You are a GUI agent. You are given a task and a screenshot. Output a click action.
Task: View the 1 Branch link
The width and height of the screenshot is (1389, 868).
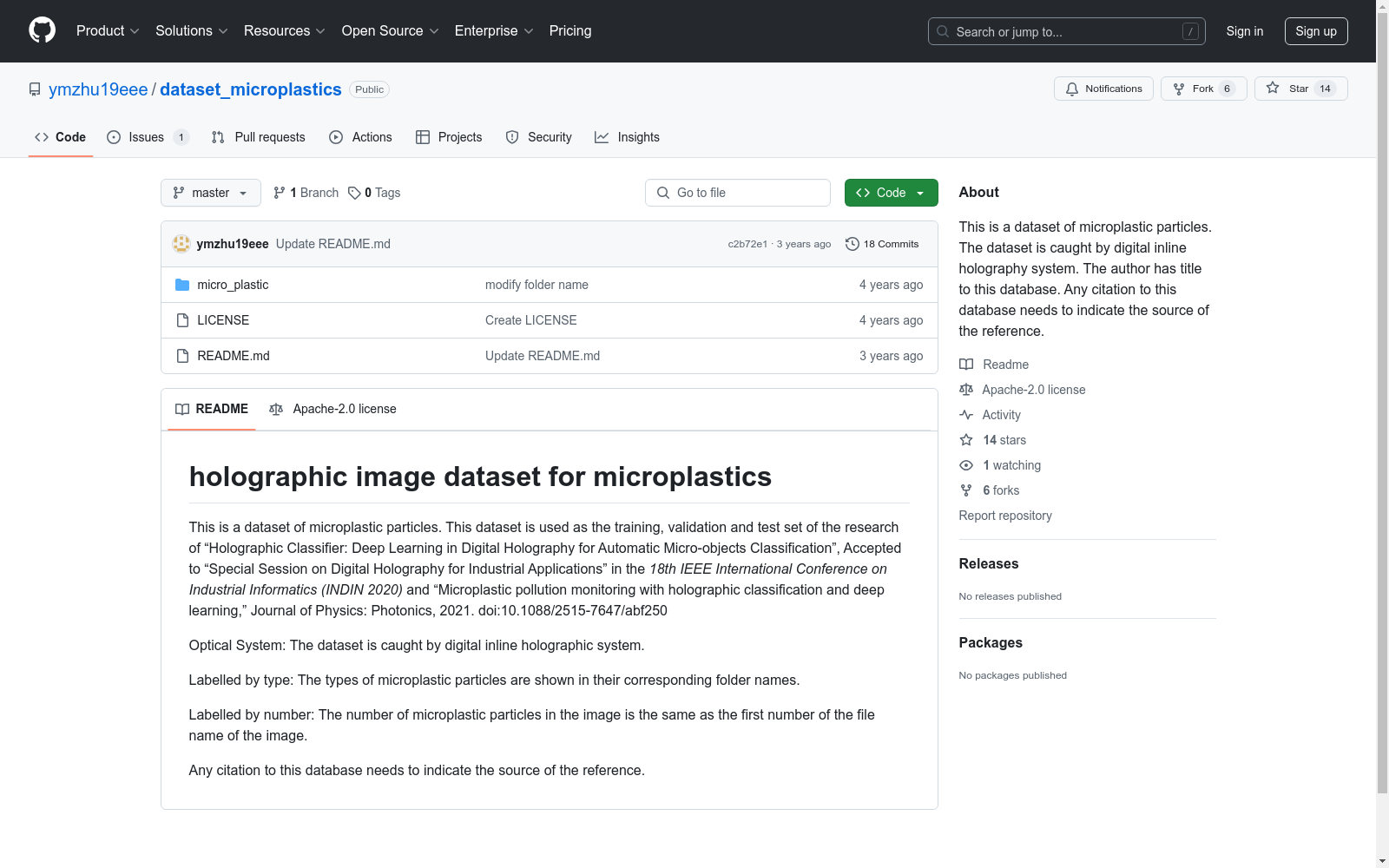[306, 193]
